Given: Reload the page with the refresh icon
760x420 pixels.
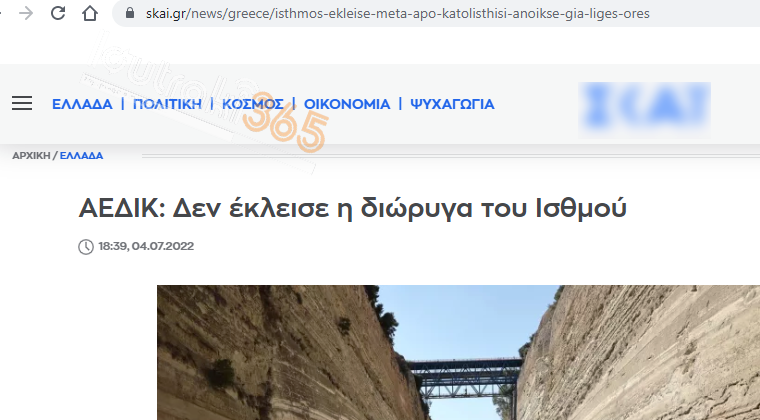Looking at the screenshot, I should tap(58, 13).
